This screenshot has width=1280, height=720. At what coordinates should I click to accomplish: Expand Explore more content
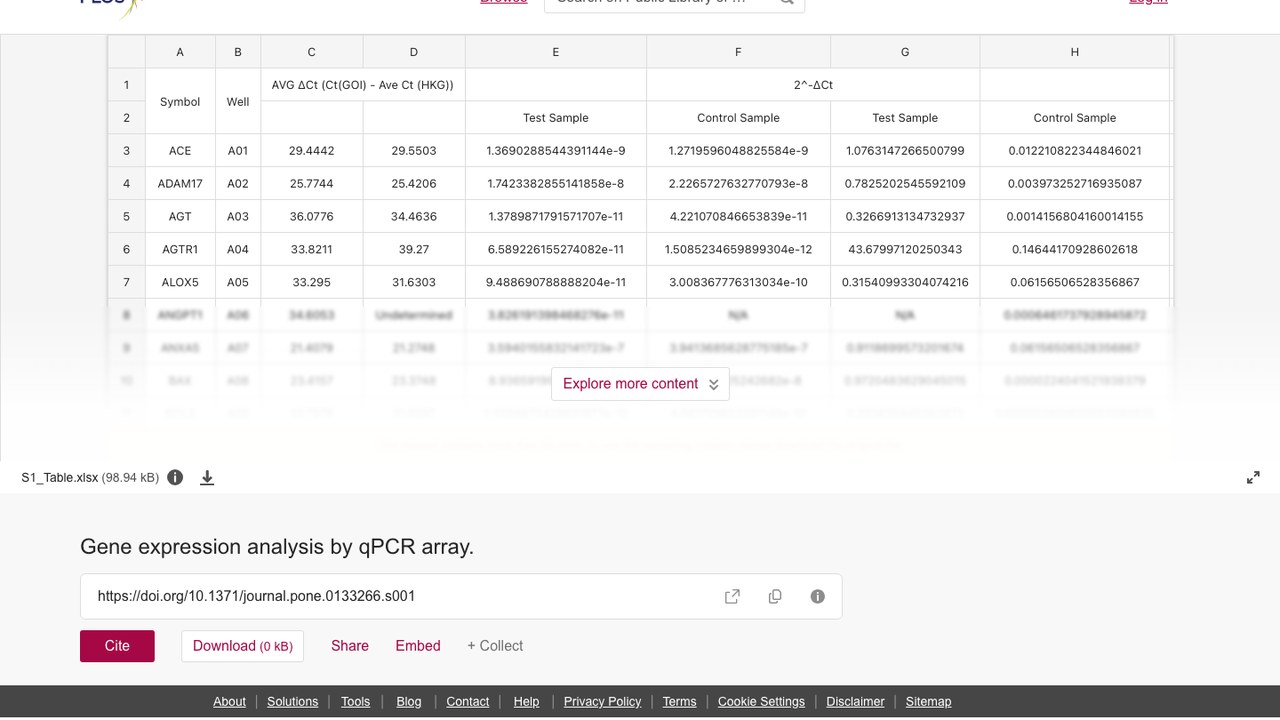[x=640, y=384]
